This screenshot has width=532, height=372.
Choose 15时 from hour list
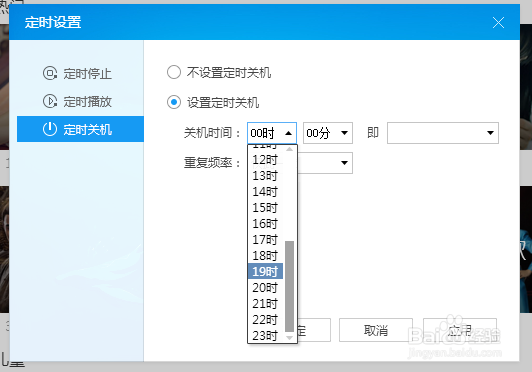pos(266,207)
